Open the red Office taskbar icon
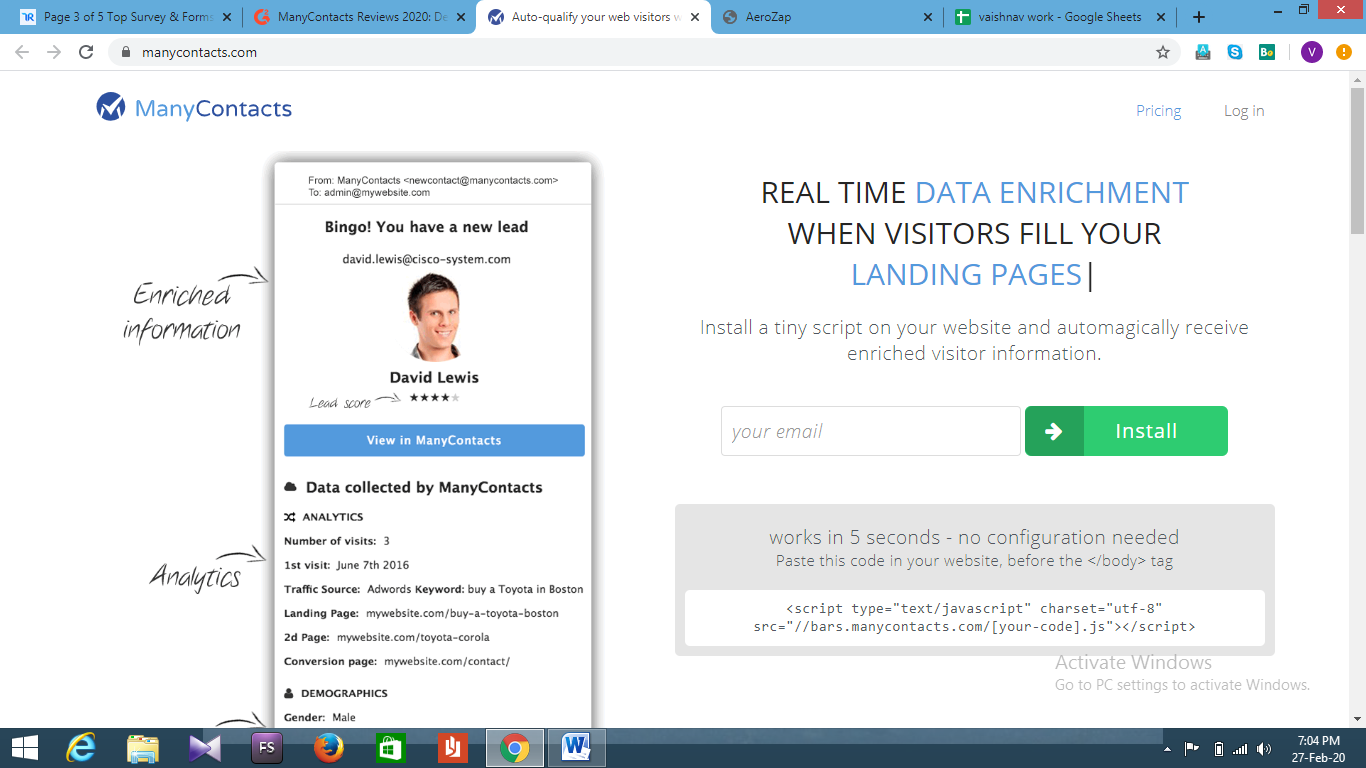This screenshot has width=1366, height=768. (452, 748)
